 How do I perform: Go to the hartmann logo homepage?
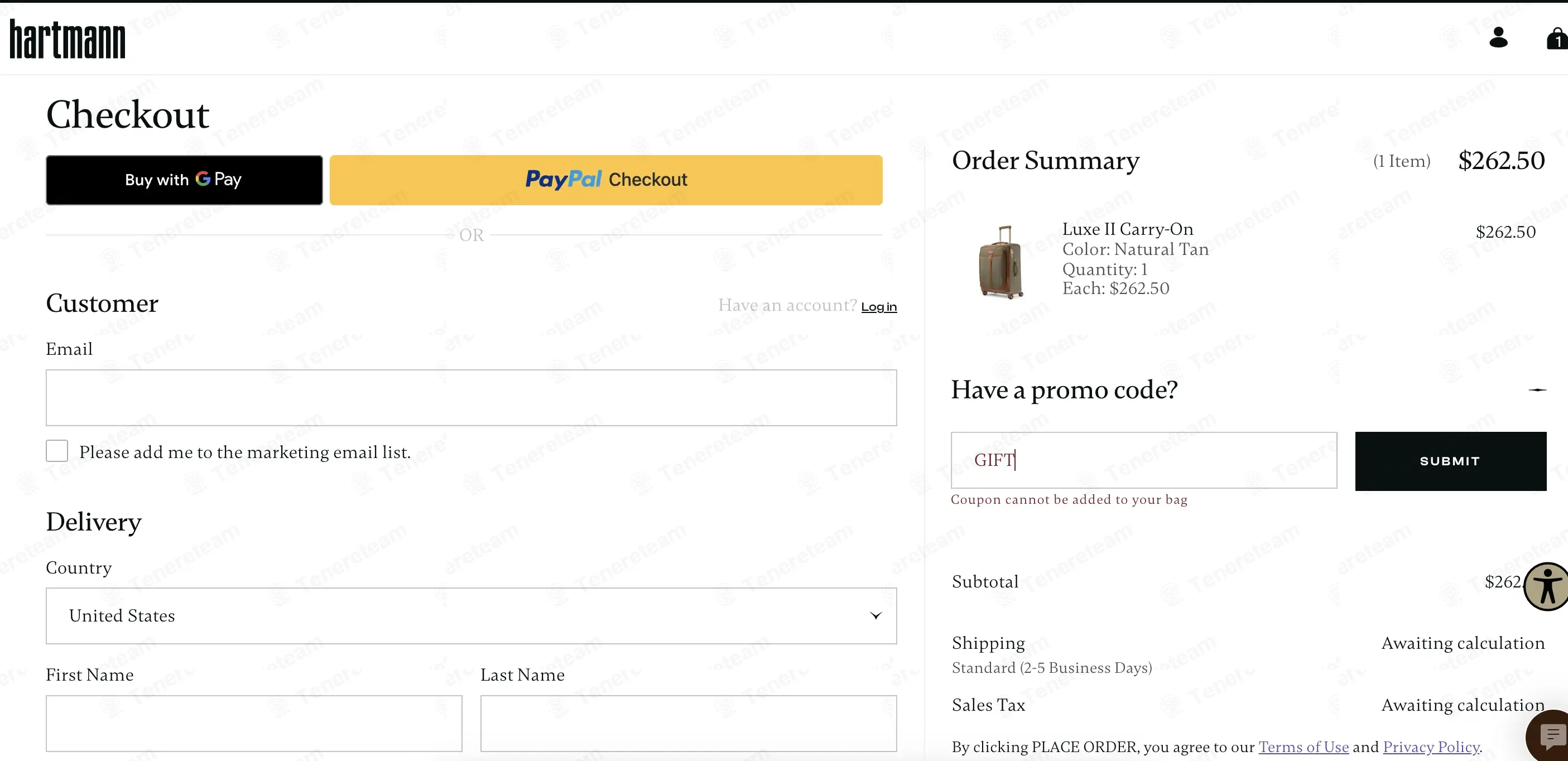68,39
